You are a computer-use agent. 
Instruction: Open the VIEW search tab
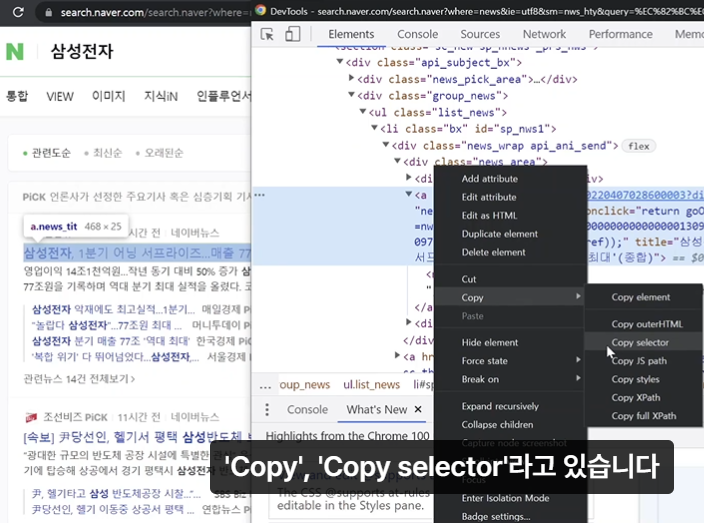60,96
